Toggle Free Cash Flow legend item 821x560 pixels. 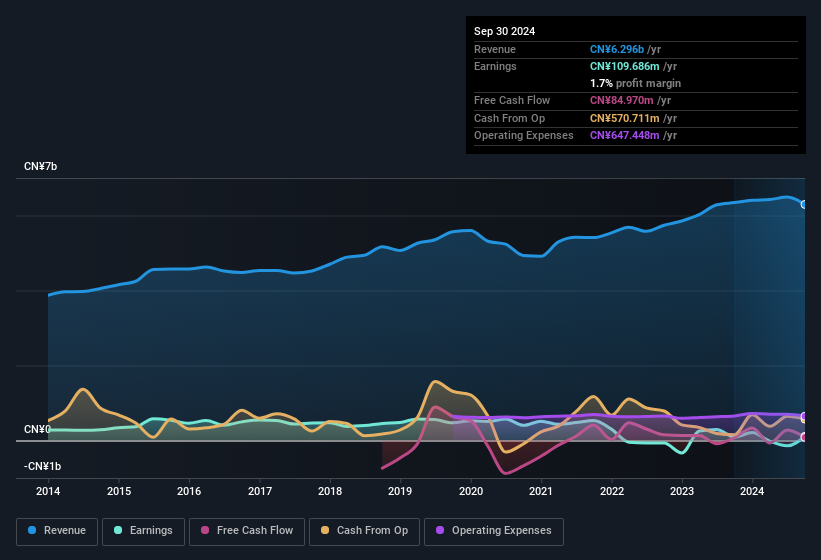(247, 531)
